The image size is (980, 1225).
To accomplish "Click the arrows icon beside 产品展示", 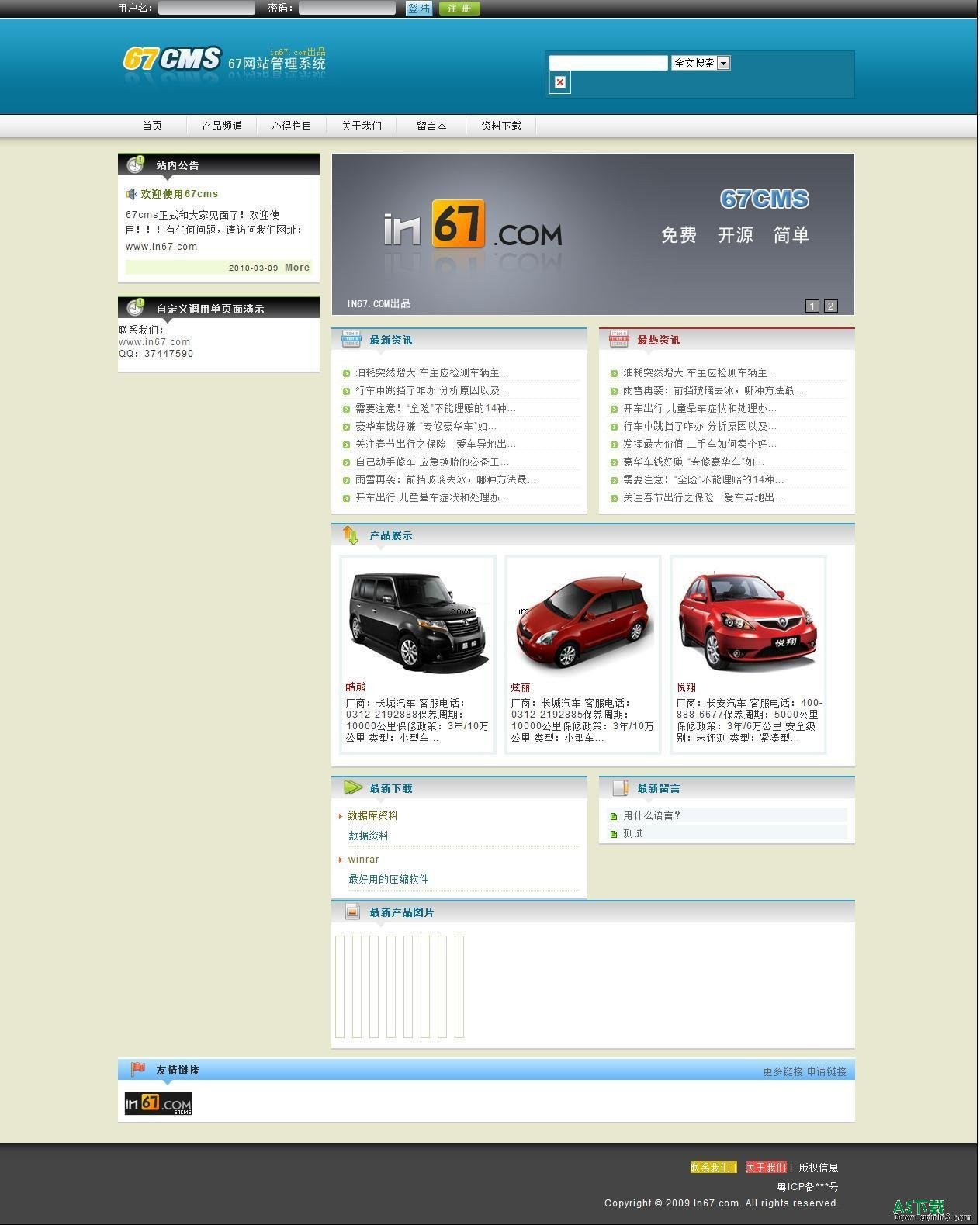I will pos(351,535).
